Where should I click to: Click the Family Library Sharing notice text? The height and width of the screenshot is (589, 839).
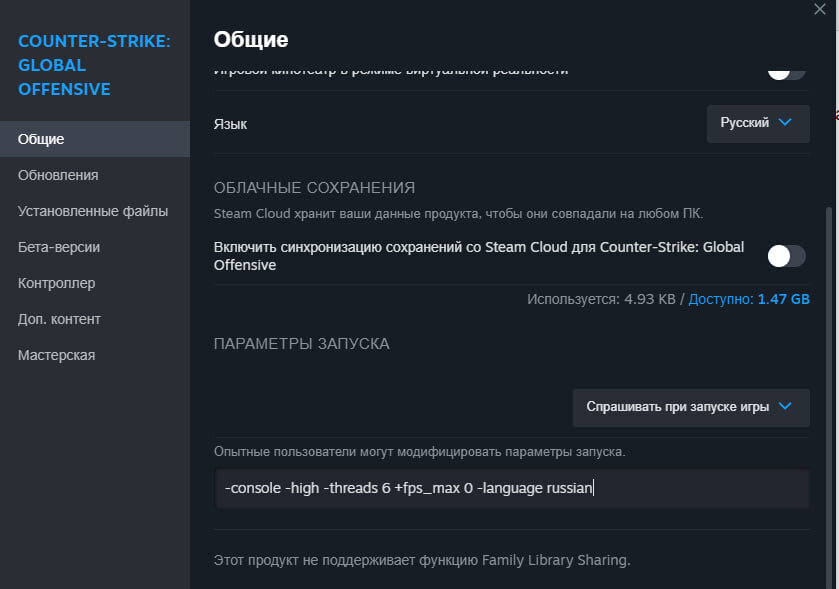point(422,560)
